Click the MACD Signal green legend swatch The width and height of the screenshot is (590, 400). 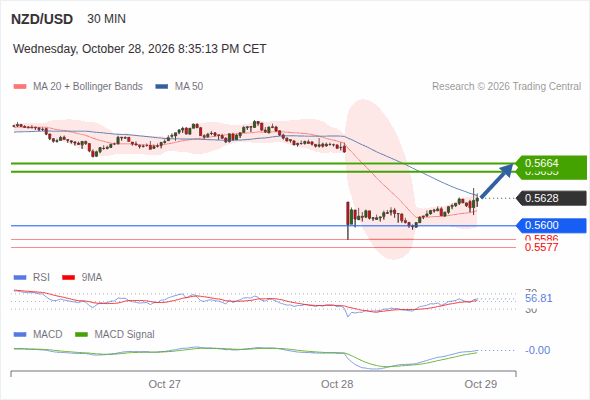tap(81, 335)
